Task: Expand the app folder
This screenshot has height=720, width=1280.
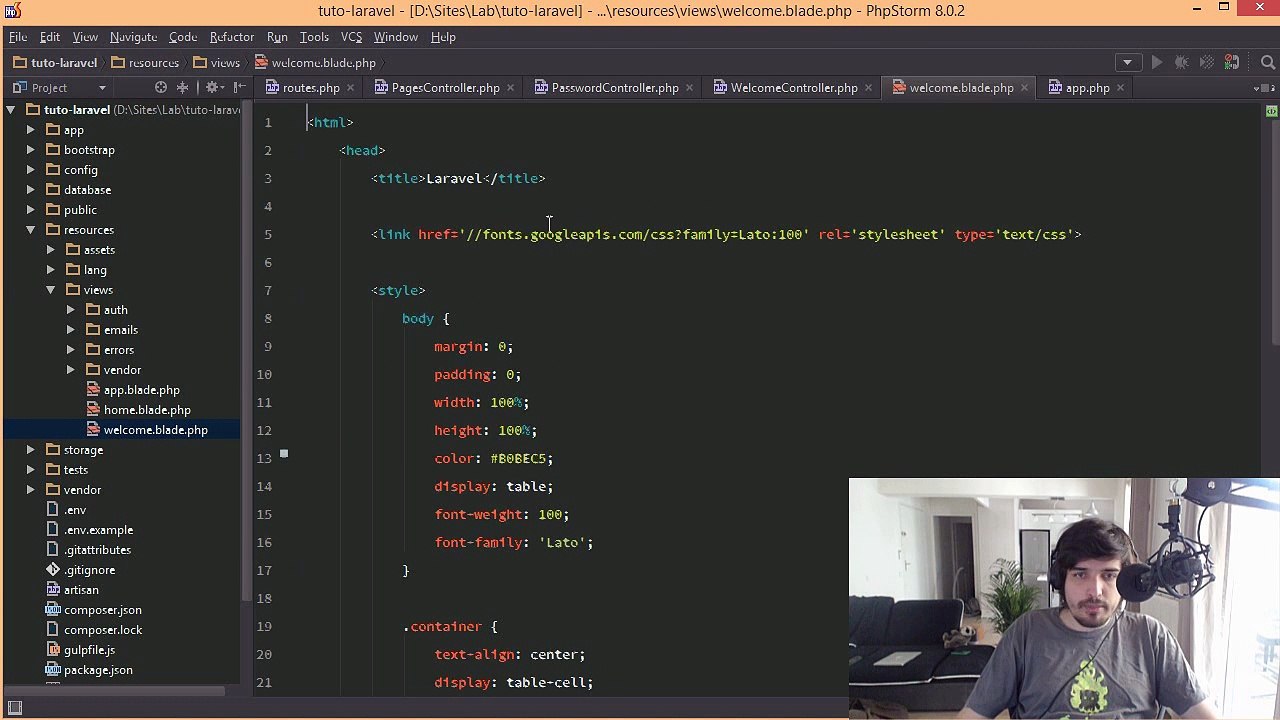Action: coord(30,130)
